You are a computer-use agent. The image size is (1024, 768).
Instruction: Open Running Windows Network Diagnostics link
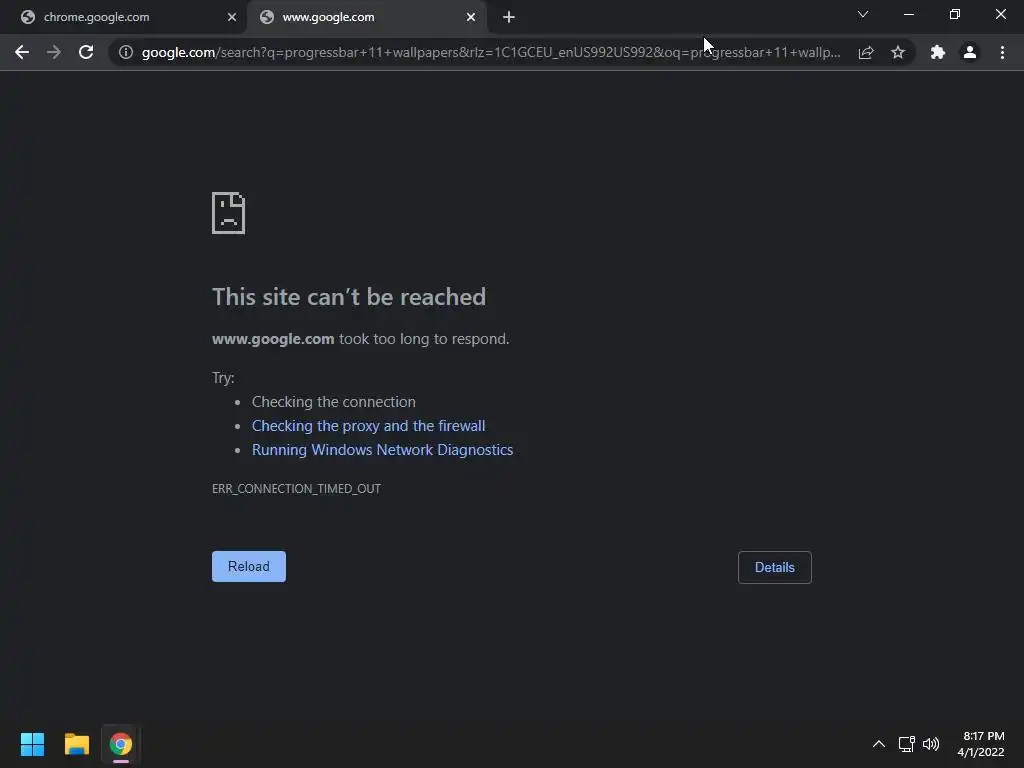[x=383, y=450]
